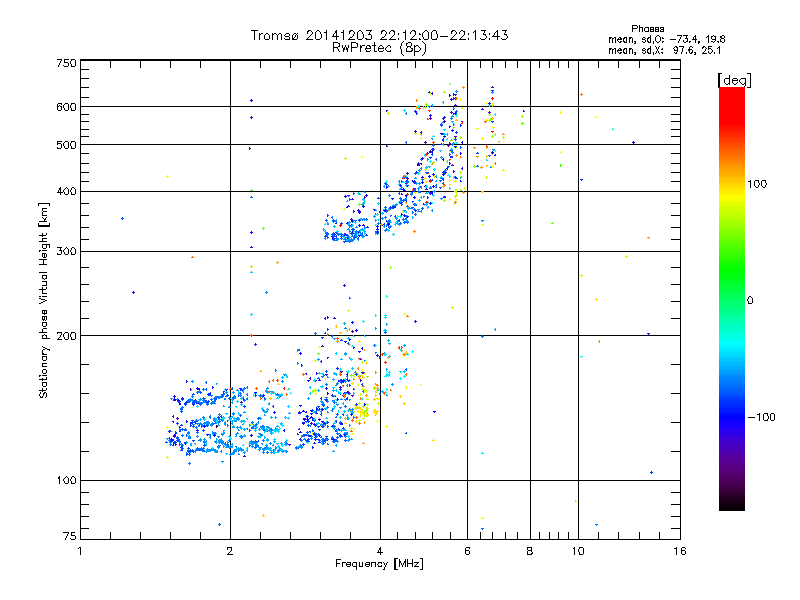
Task: Click the x-axis '8' tick label
Action: (x=530, y=551)
